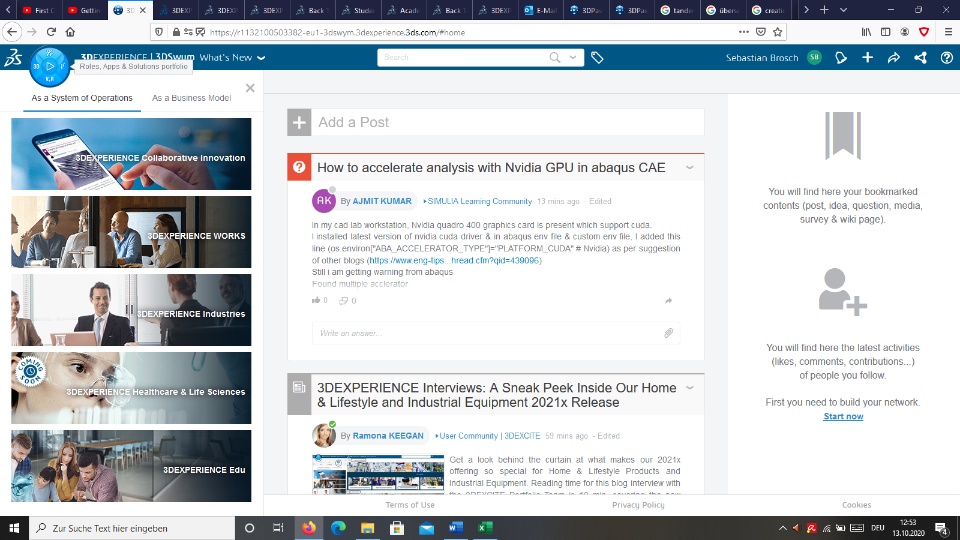Click the bookmark star in address bar
Screen dimensions: 960x540
778,32
